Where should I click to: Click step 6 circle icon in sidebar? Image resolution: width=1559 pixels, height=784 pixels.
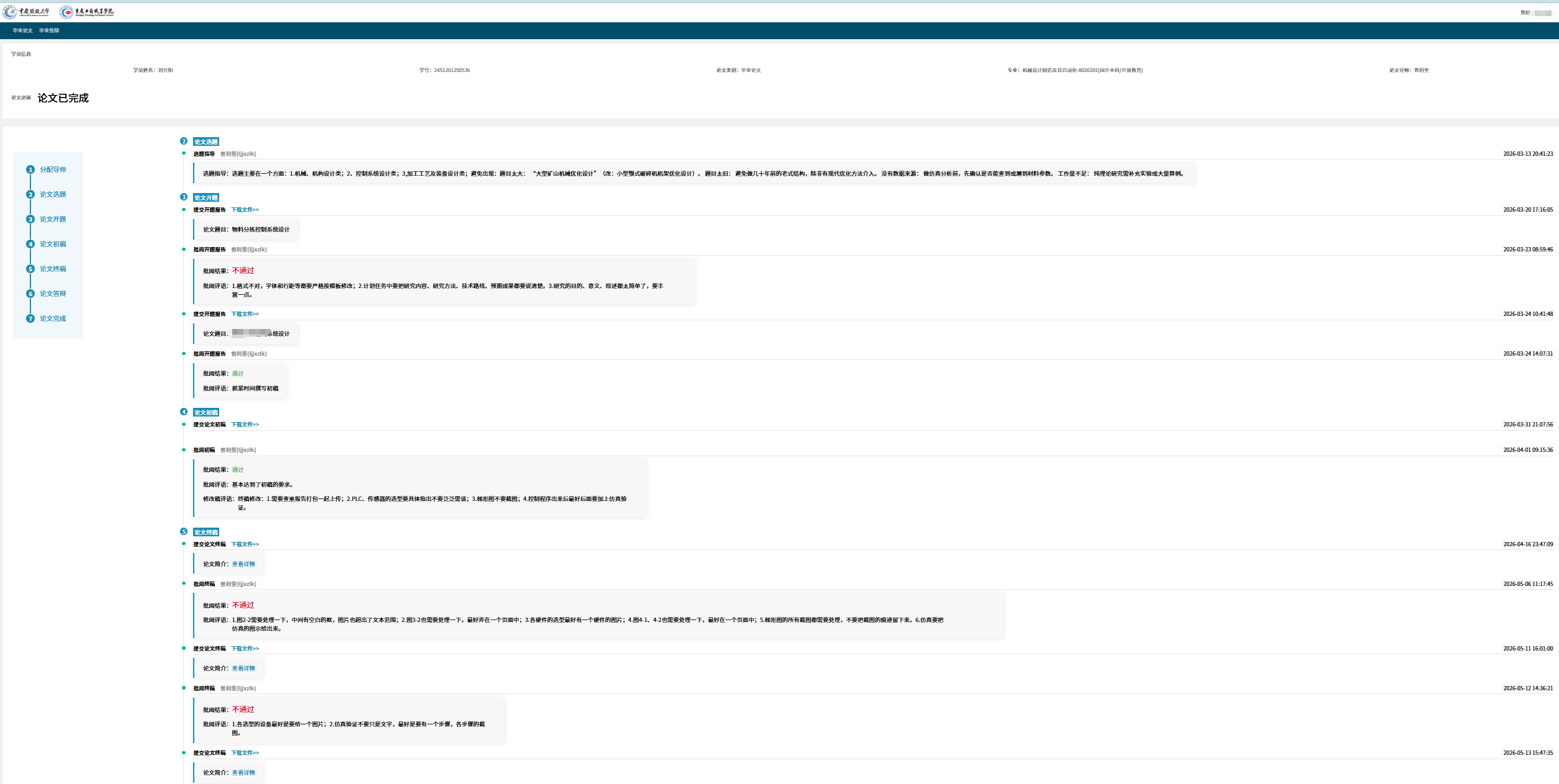click(30, 294)
